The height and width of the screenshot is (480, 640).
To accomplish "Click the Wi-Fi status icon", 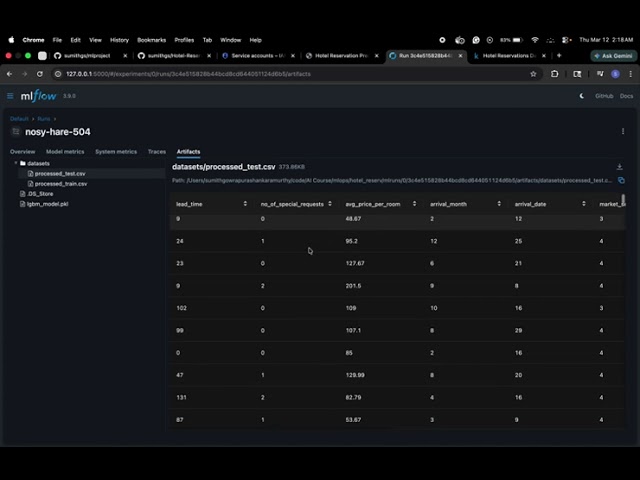I will (535, 40).
